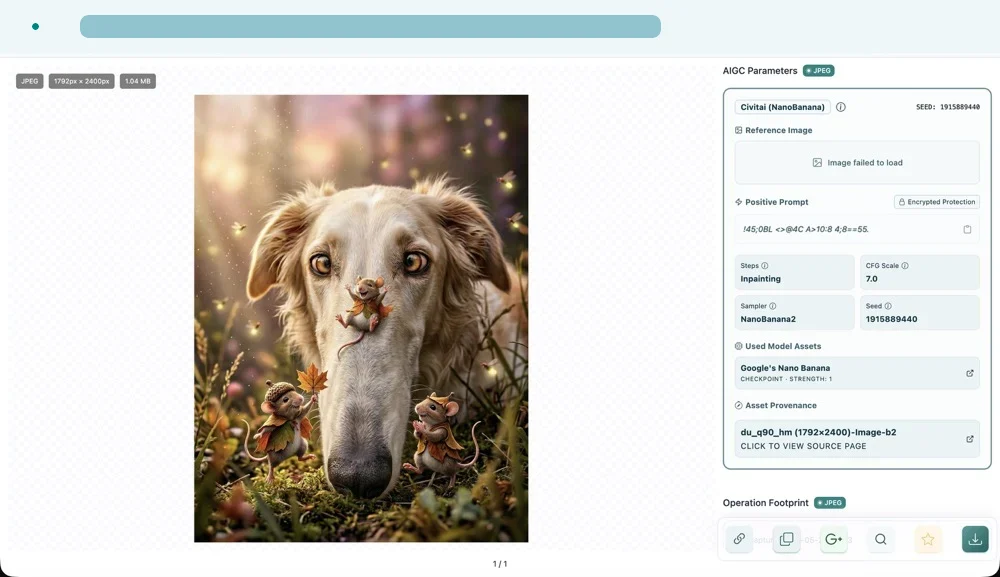Open the dog and mice image preview
The width and height of the screenshot is (1000, 577).
[x=361, y=318]
